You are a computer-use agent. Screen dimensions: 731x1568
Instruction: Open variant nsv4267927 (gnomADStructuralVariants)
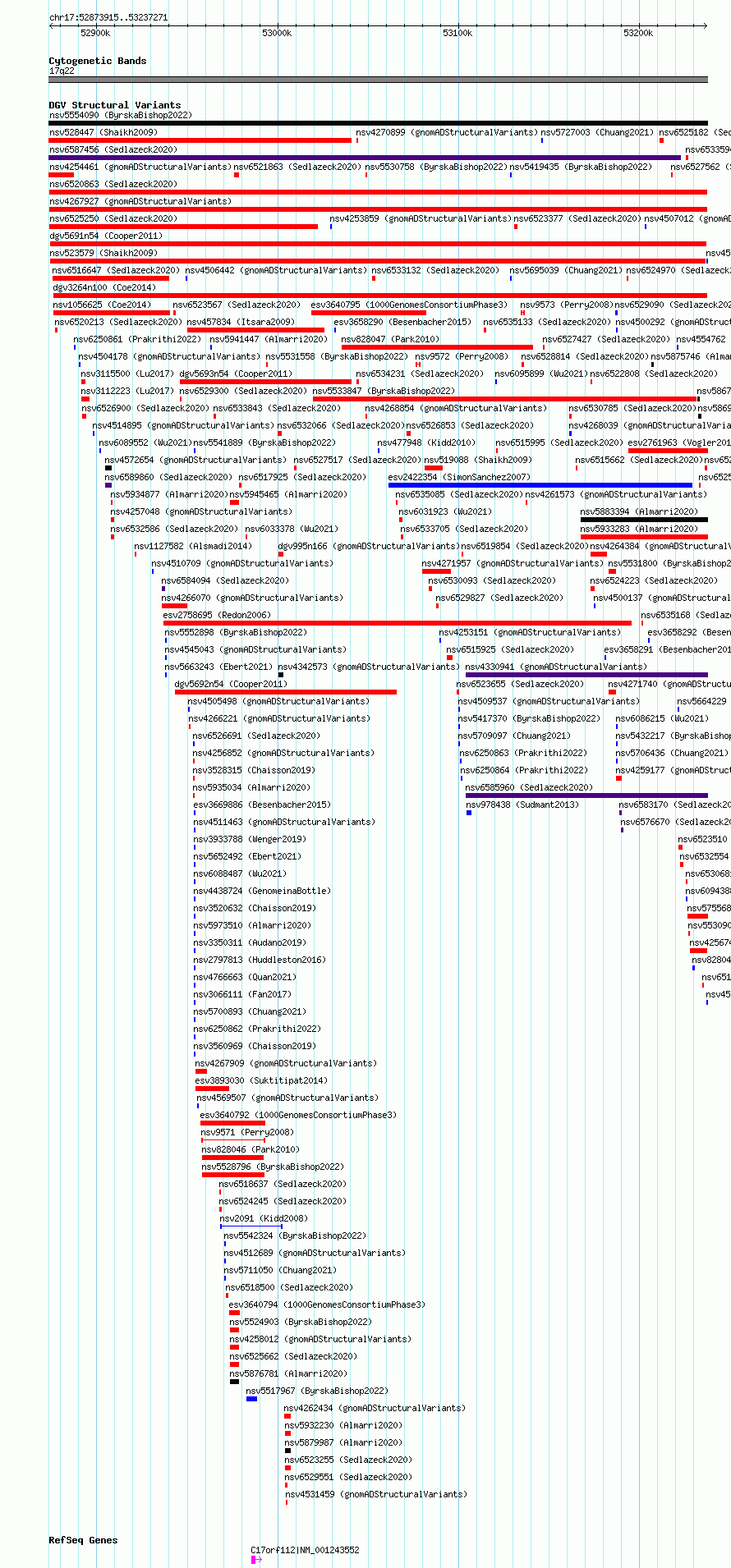(x=140, y=201)
